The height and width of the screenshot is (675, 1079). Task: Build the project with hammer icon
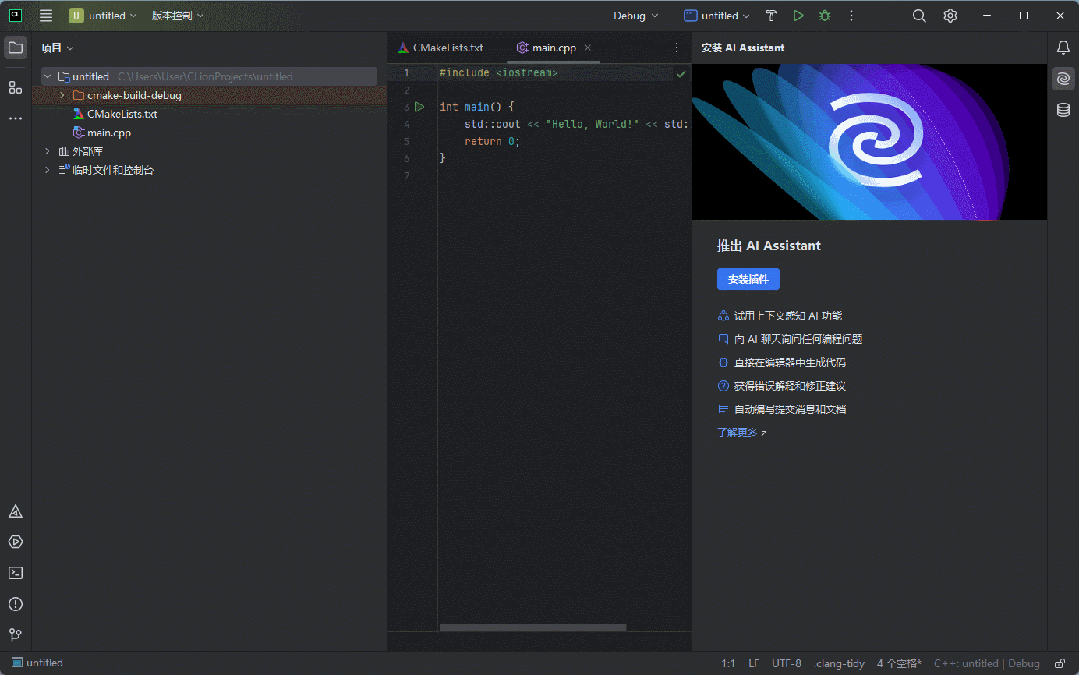pos(771,15)
